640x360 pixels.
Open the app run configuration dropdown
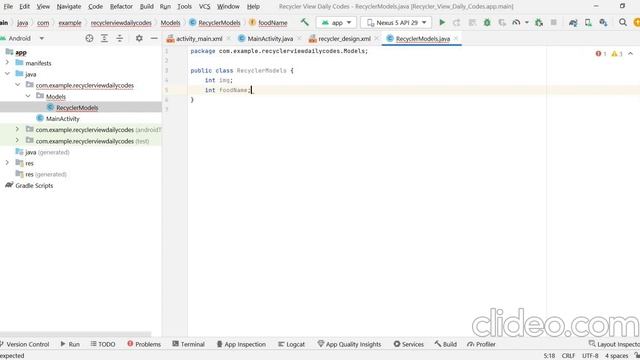pos(336,22)
